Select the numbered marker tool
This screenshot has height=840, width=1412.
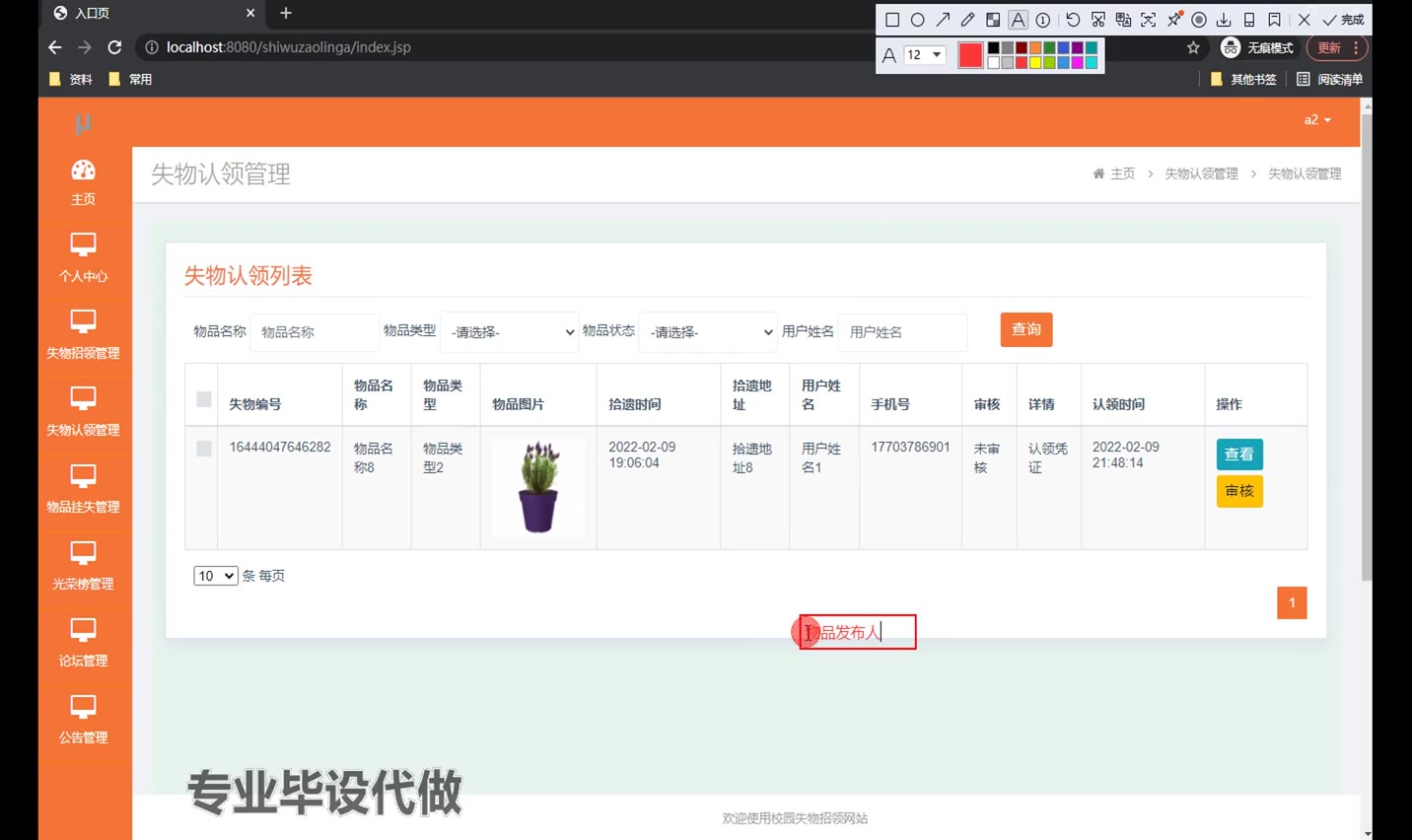pos(1043,20)
